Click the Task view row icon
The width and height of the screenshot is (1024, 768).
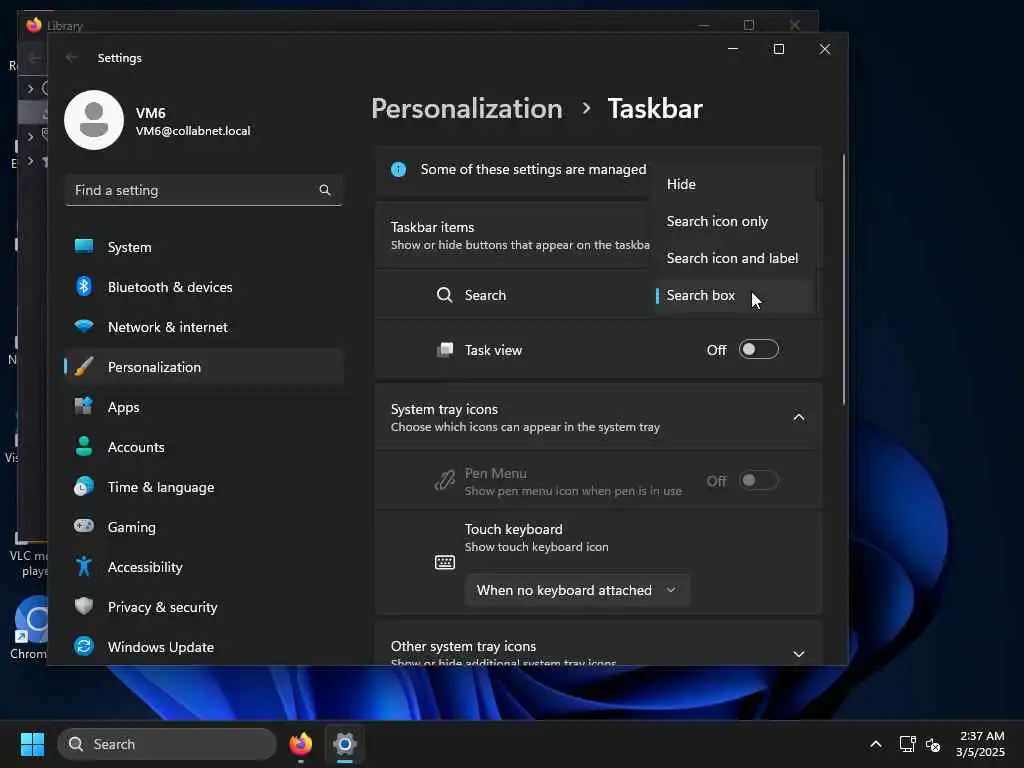click(x=445, y=350)
